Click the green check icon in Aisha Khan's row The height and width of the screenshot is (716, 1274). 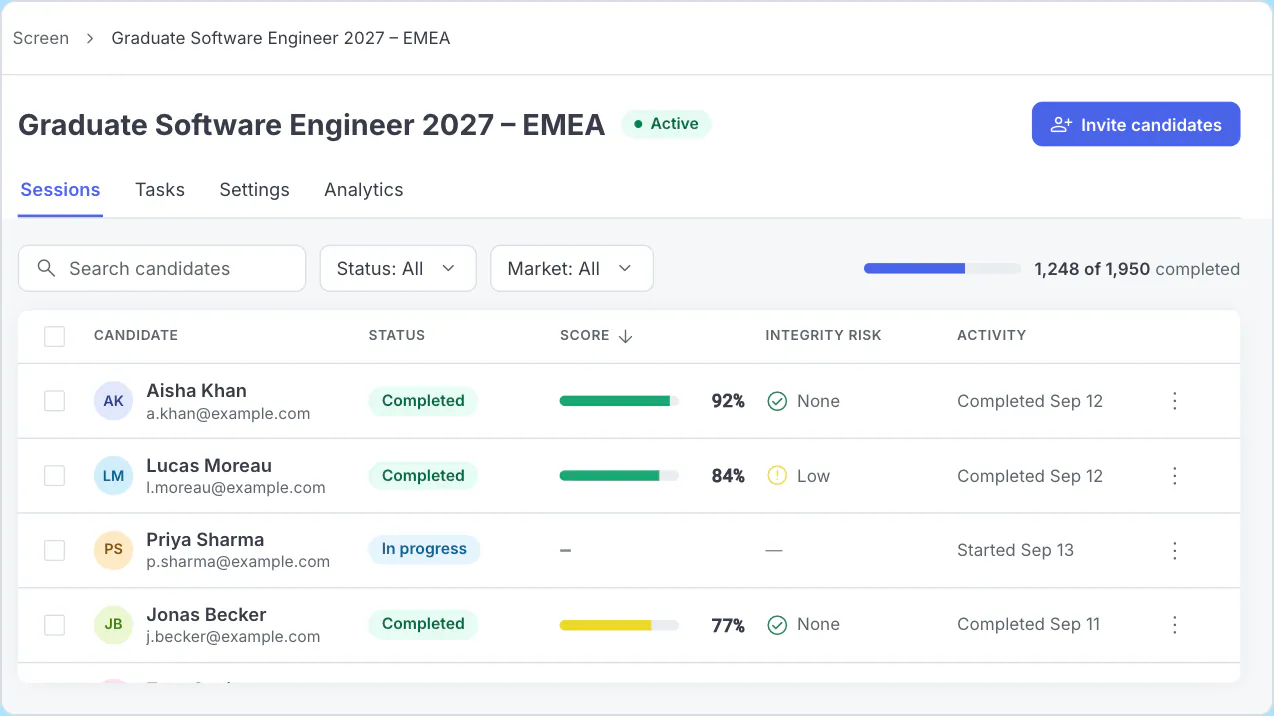coord(777,401)
